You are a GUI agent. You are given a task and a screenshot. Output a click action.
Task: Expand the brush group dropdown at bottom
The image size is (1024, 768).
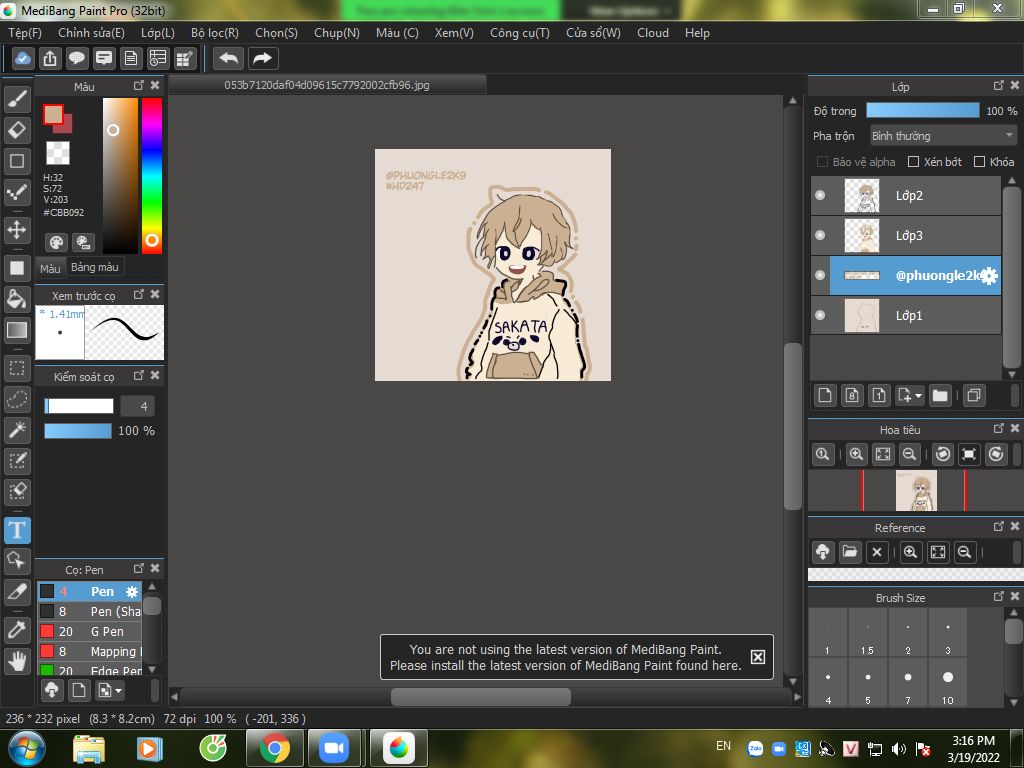pos(118,691)
